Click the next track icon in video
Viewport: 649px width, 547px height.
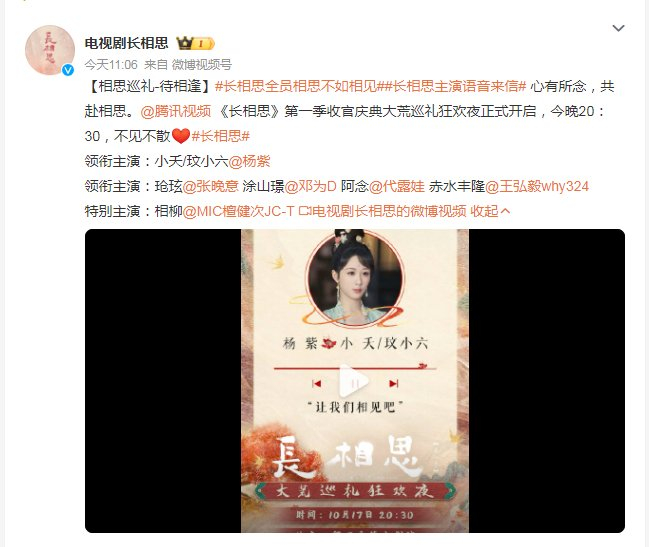[x=394, y=384]
